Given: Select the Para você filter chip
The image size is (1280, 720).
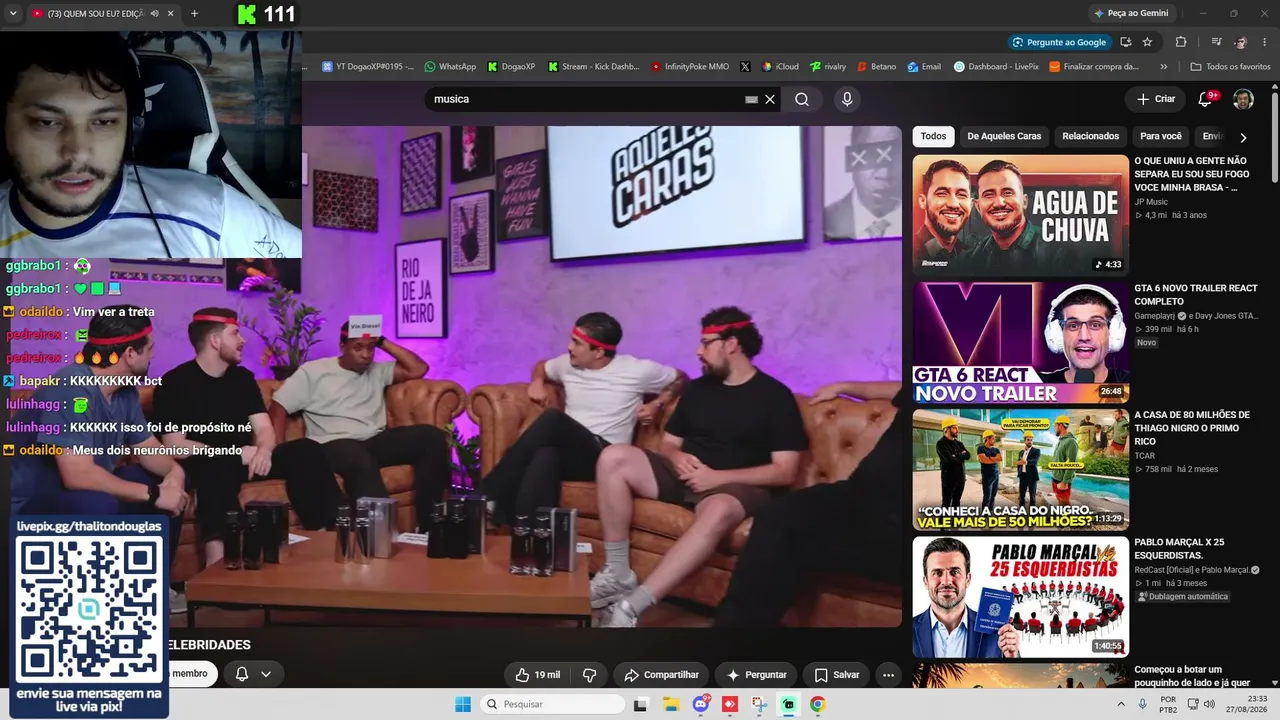Looking at the screenshot, I should [x=1161, y=136].
